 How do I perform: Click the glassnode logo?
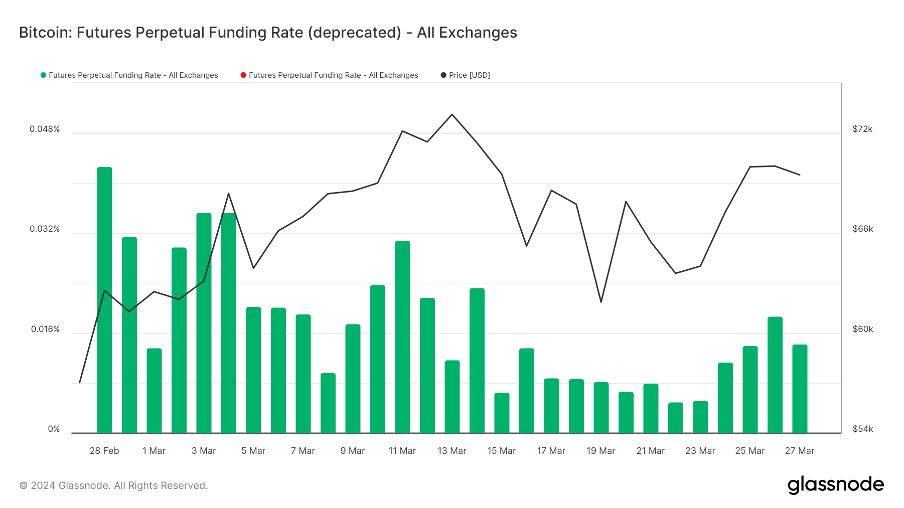click(835, 485)
